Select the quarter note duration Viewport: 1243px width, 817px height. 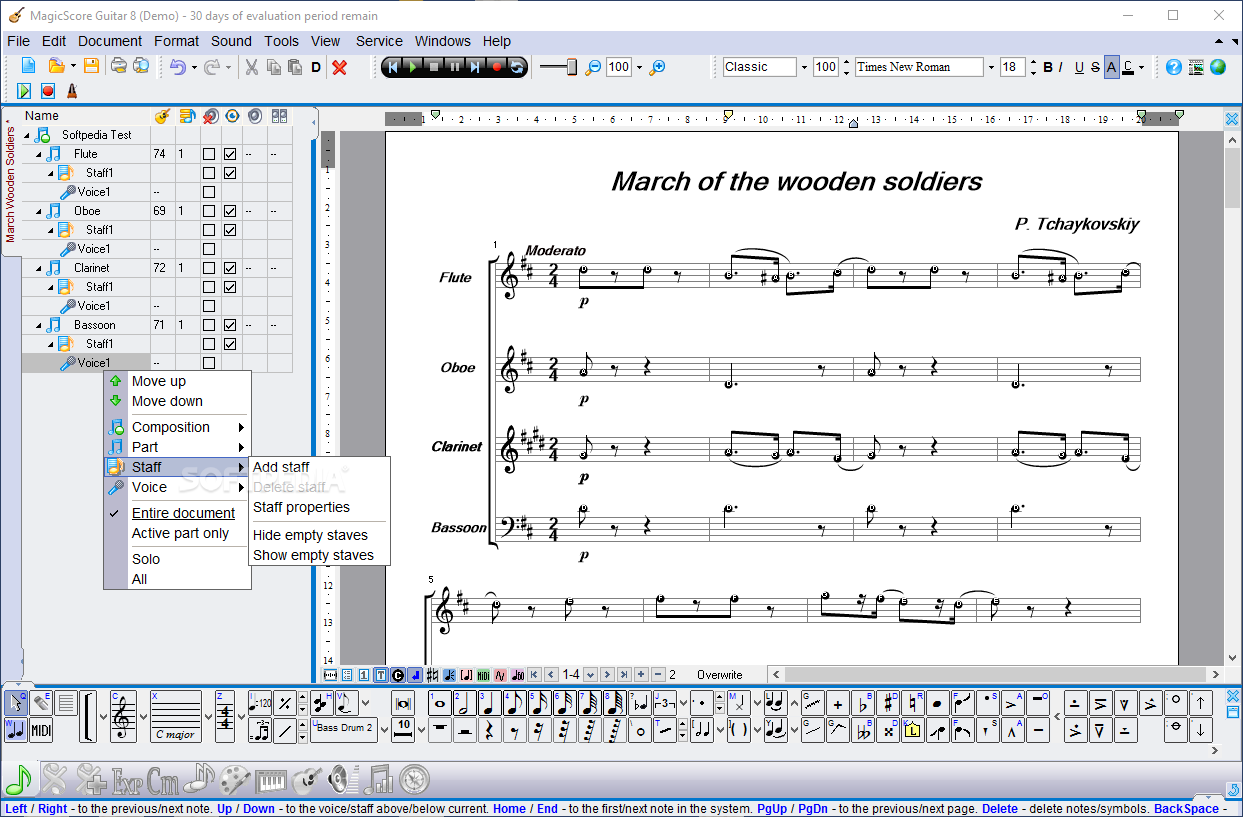489,703
